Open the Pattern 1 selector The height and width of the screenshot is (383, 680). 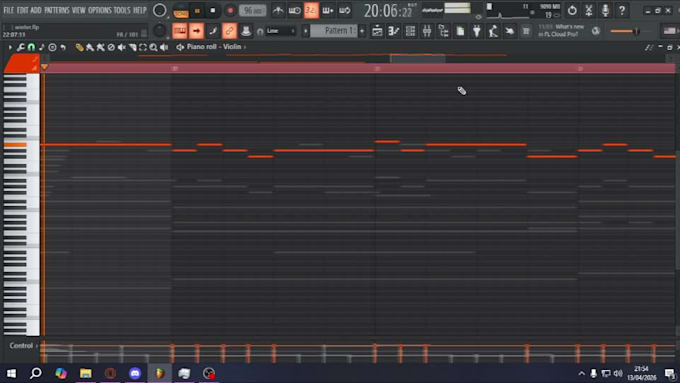(333, 31)
